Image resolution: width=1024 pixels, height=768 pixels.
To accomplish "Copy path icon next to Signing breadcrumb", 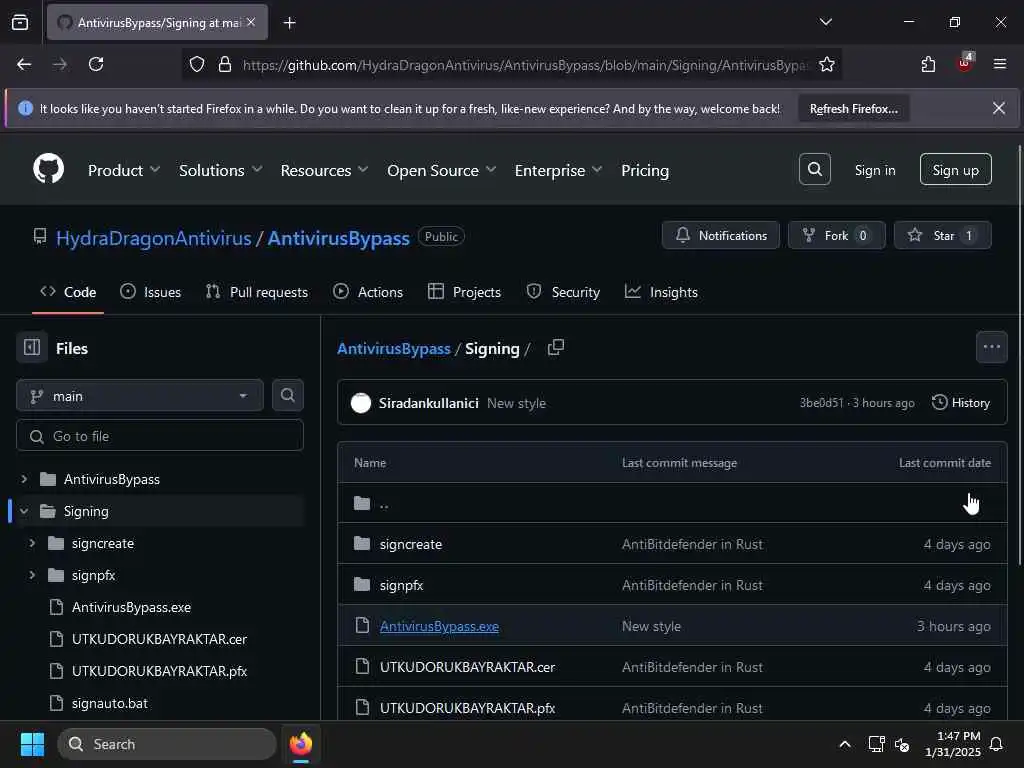I will click(556, 347).
